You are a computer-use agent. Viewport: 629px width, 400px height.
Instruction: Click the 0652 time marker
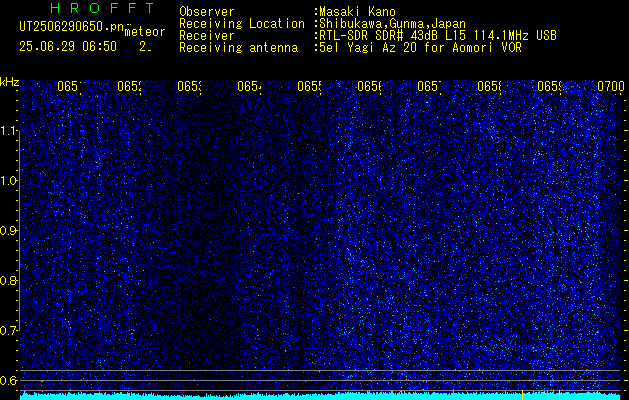pos(129,86)
